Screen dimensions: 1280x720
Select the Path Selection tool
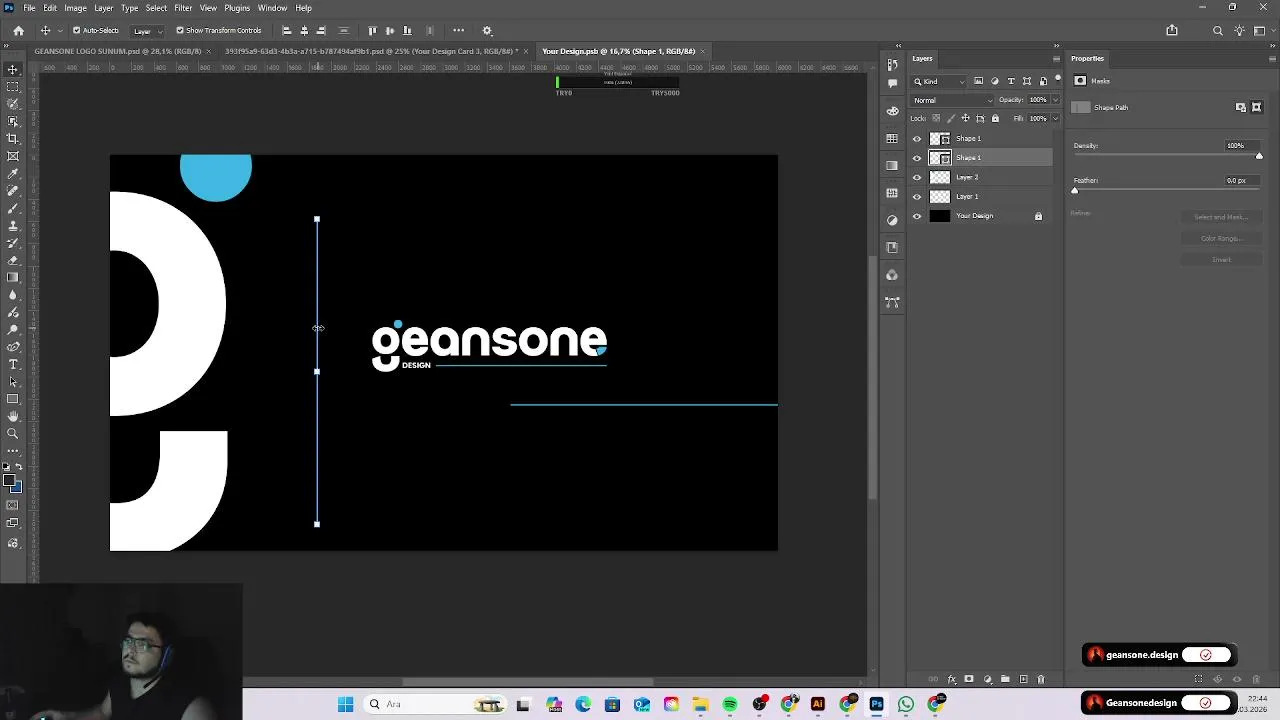(13, 382)
